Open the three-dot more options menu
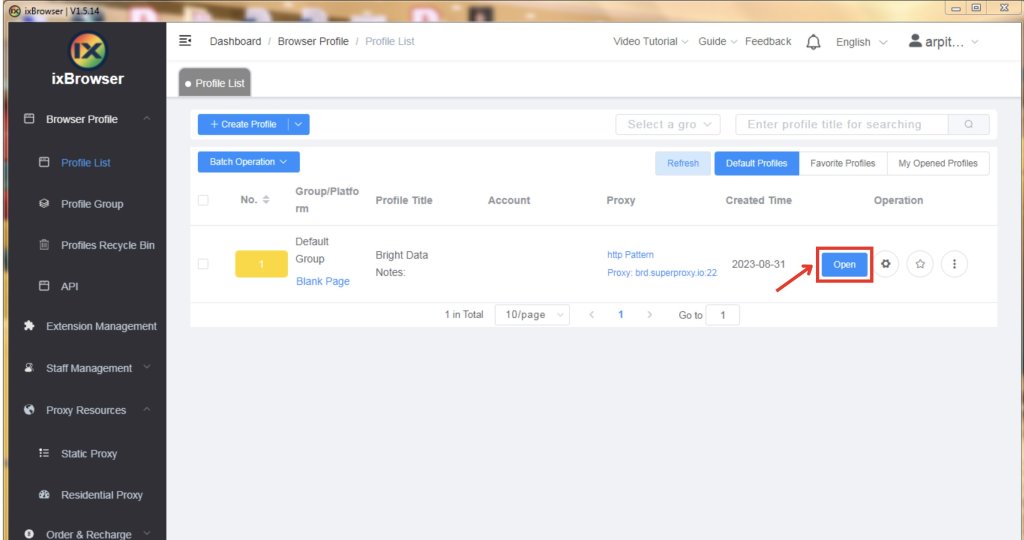 tap(954, 264)
